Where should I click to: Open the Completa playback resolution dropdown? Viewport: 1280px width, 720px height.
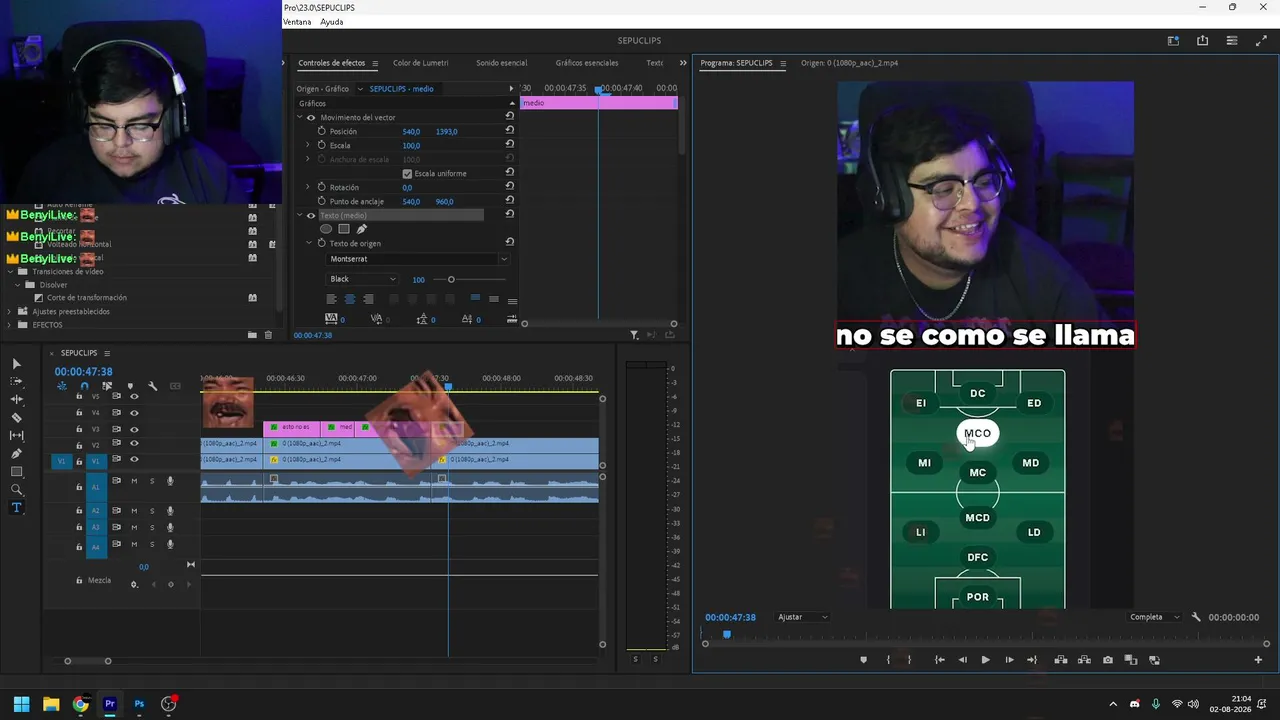[x=1154, y=617]
